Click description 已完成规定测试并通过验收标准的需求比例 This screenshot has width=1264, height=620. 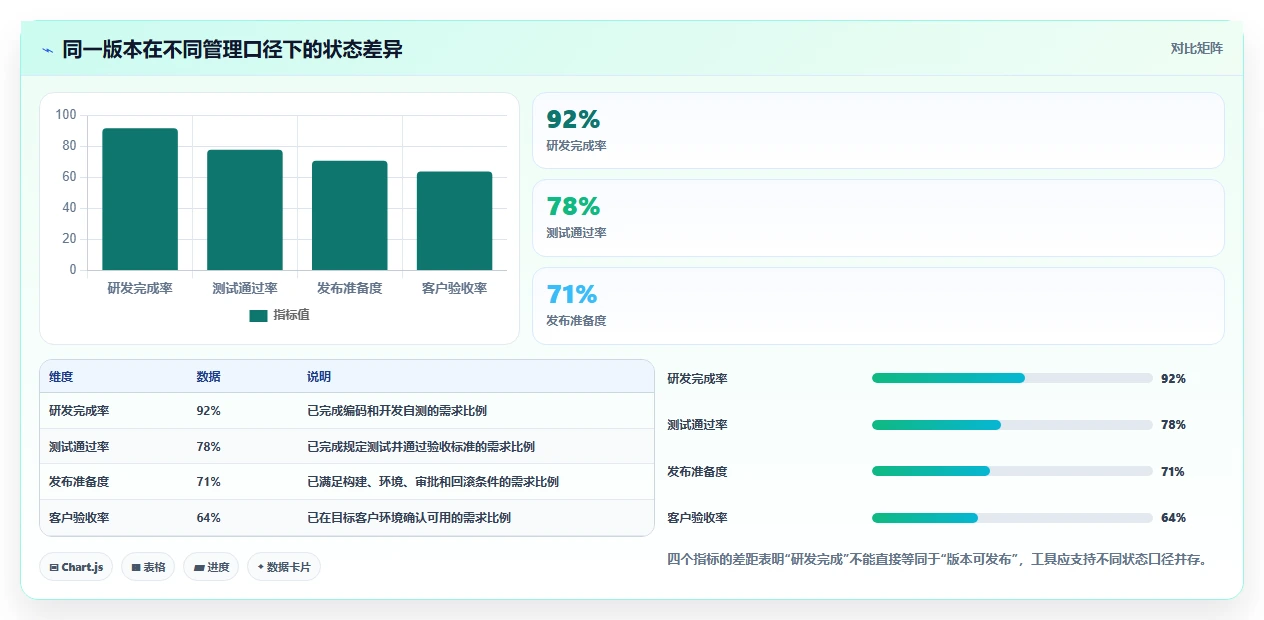421,447
